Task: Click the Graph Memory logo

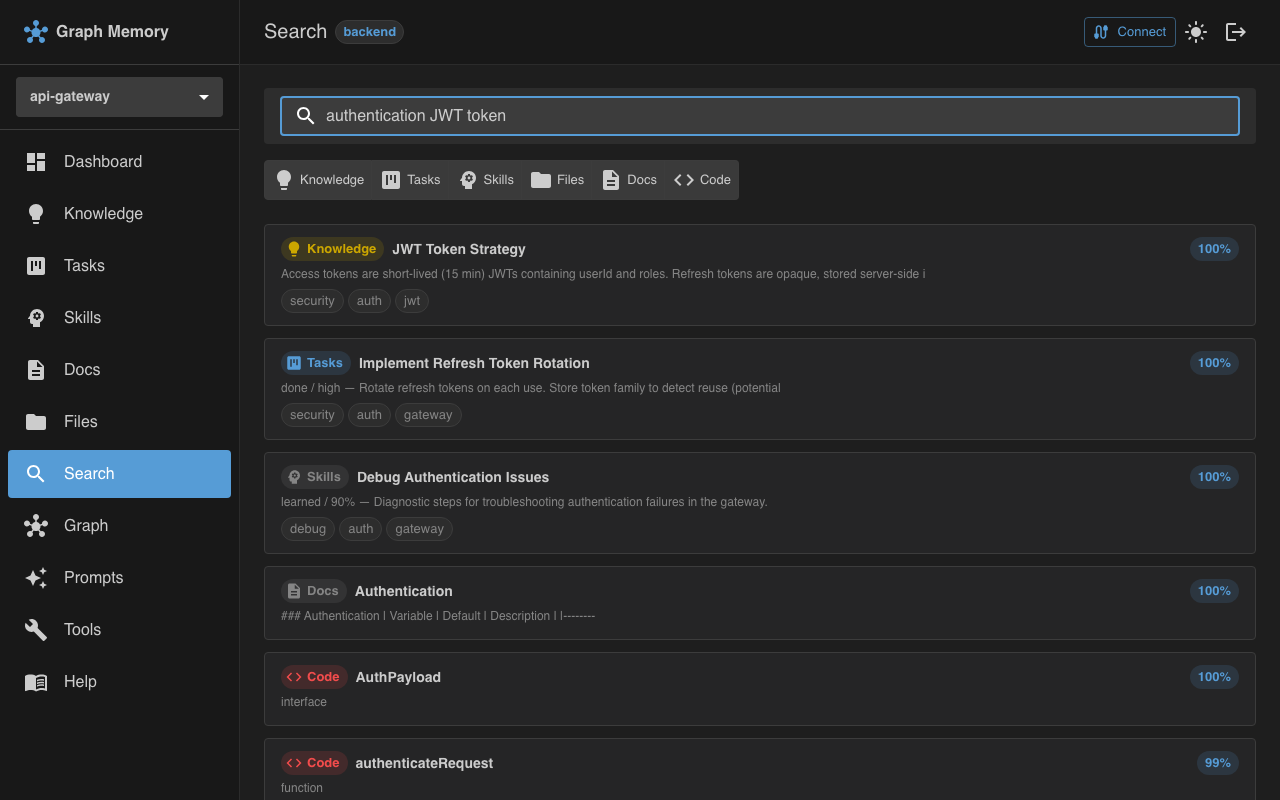Action: [x=96, y=31]
